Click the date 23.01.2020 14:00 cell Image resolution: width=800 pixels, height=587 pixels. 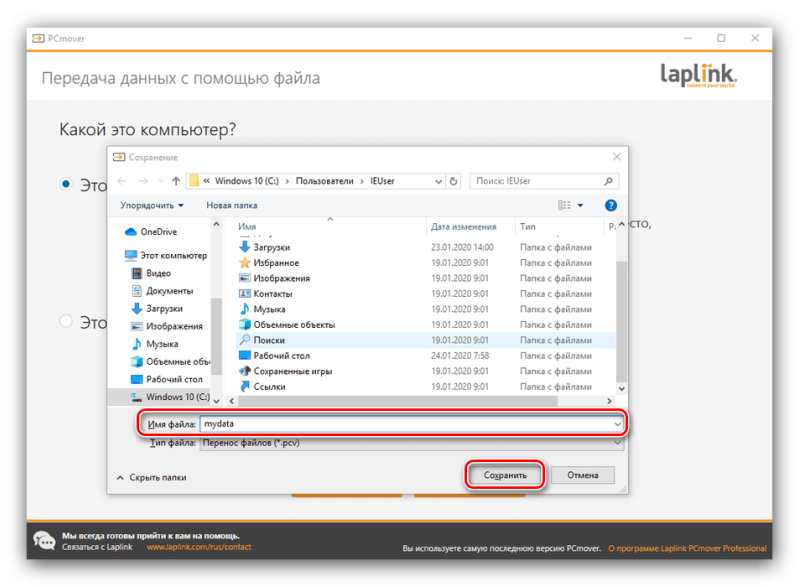click(462, 247)
